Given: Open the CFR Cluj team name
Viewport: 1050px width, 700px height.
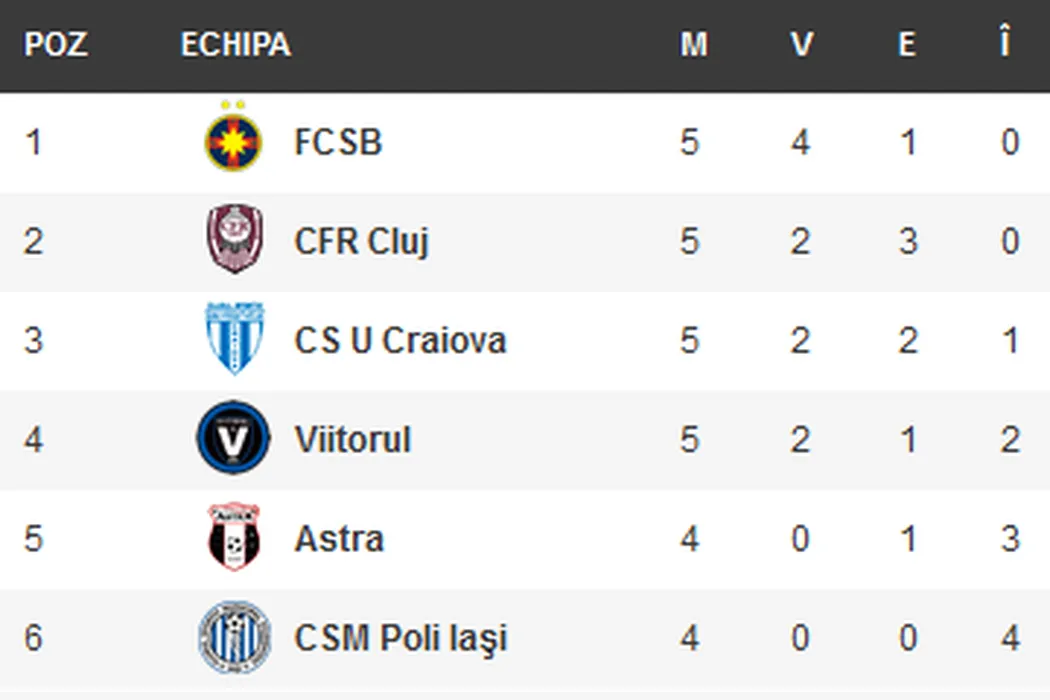Looking at the screenshot, I should click(x=362, y=242).
